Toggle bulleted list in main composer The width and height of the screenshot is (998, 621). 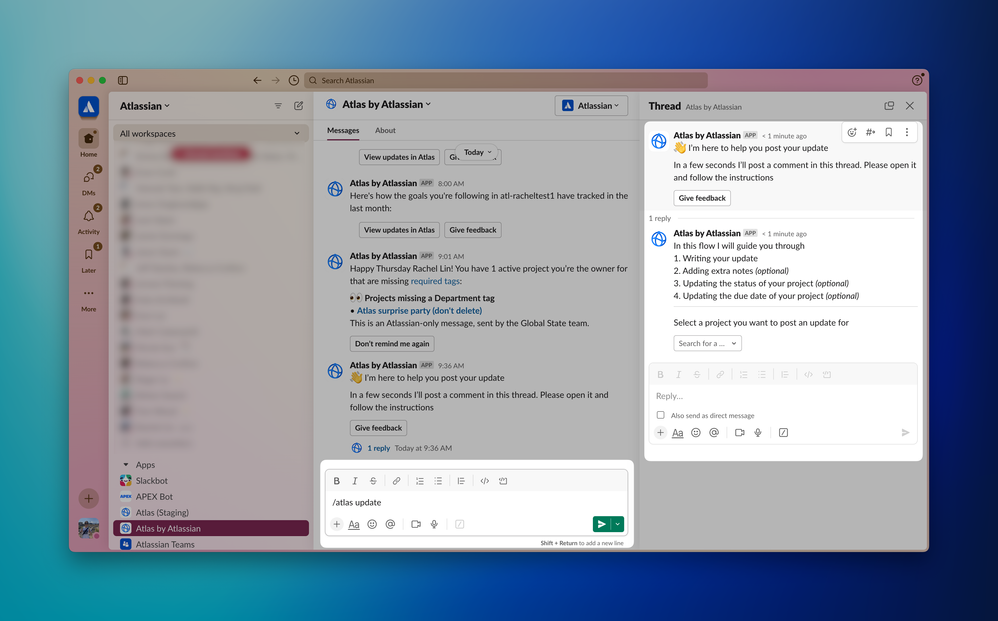tap(438, 481)
